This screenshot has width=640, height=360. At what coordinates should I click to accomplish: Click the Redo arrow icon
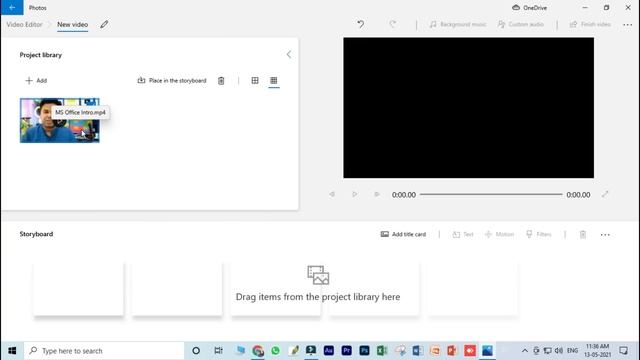tap(393, 24)
